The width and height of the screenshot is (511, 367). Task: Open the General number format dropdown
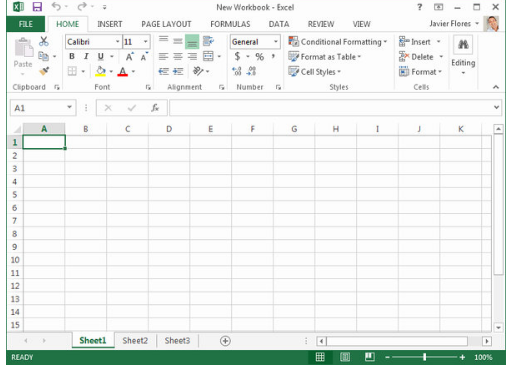click(x=276, y=42)
